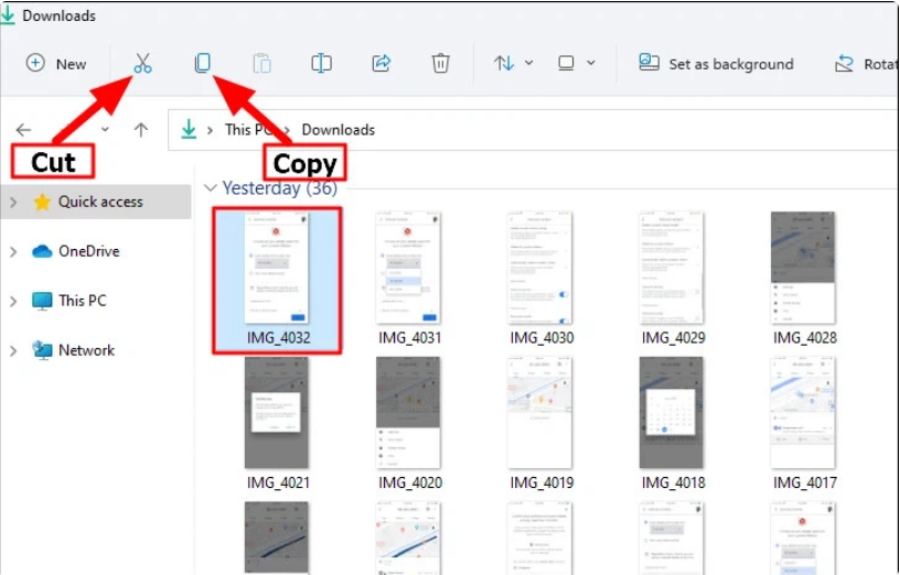Click the Rotate button in toolbar

[x=866, y=64]
